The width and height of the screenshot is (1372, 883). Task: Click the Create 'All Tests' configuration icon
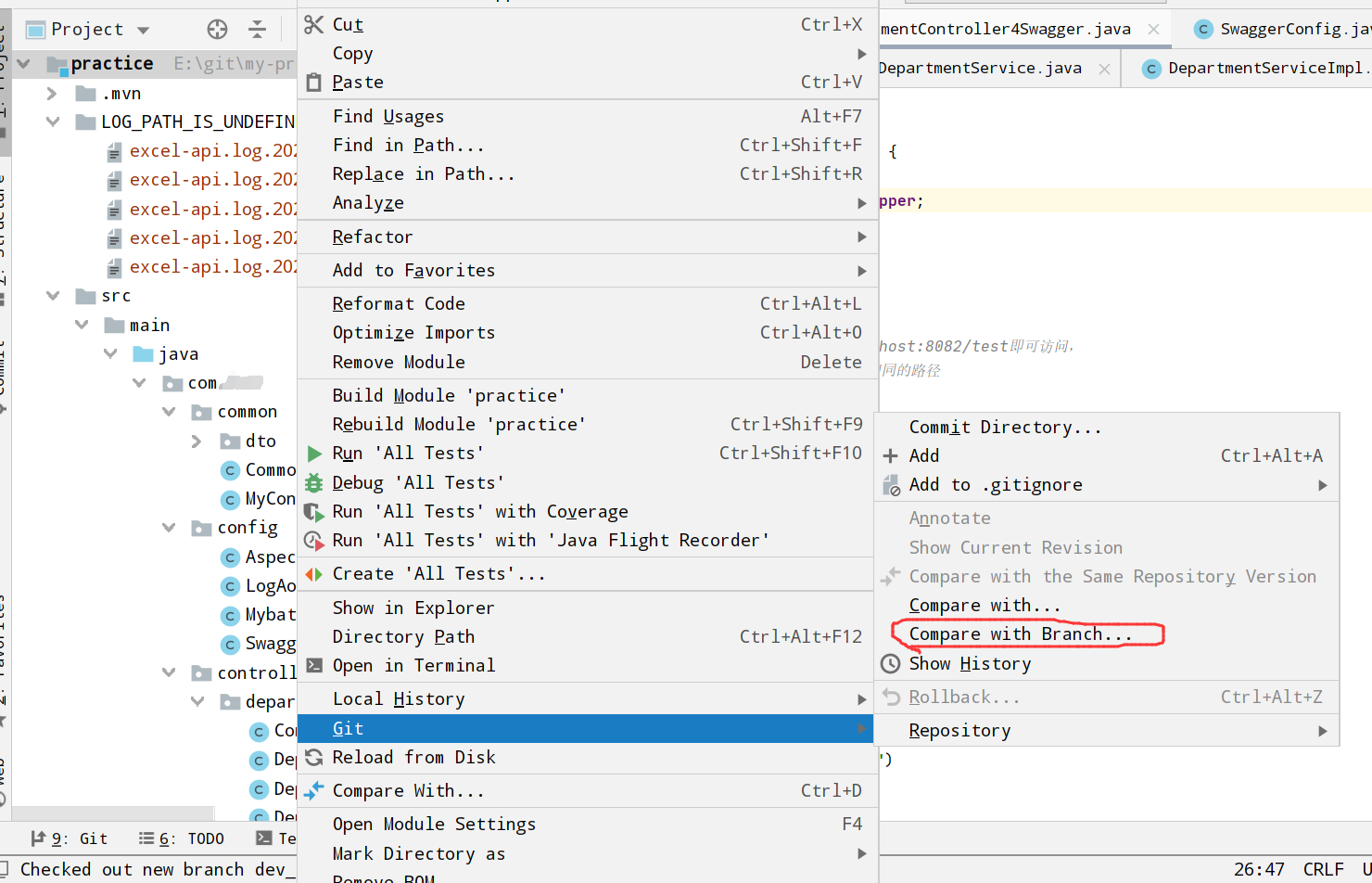[314, 574]
